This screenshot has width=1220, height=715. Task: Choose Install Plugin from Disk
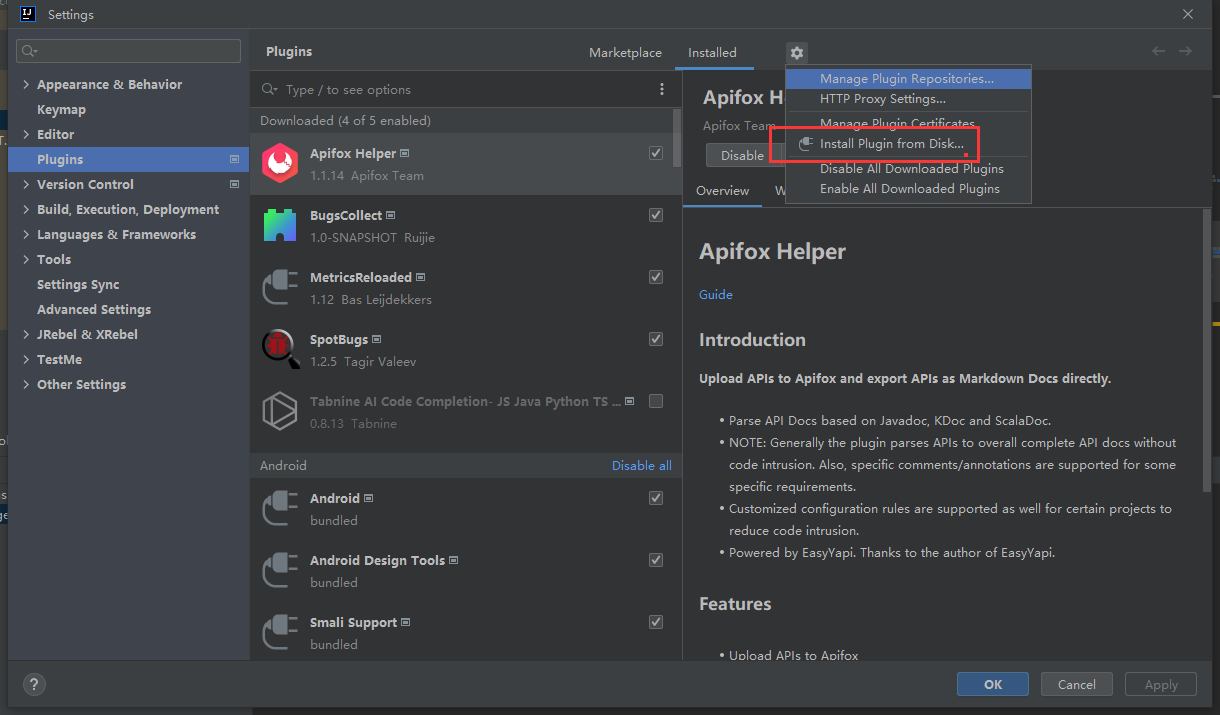(908, 144)
